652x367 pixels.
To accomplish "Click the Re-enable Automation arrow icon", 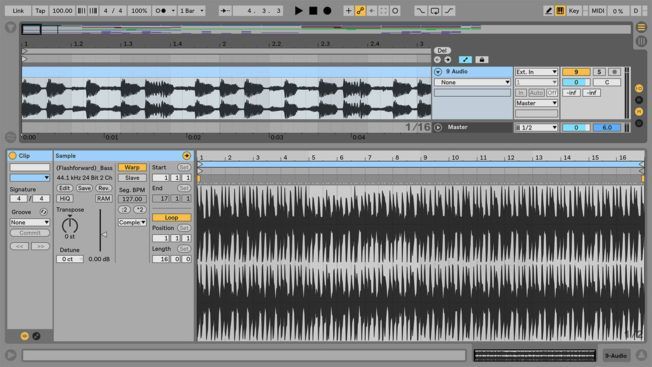I will point(372,11).
